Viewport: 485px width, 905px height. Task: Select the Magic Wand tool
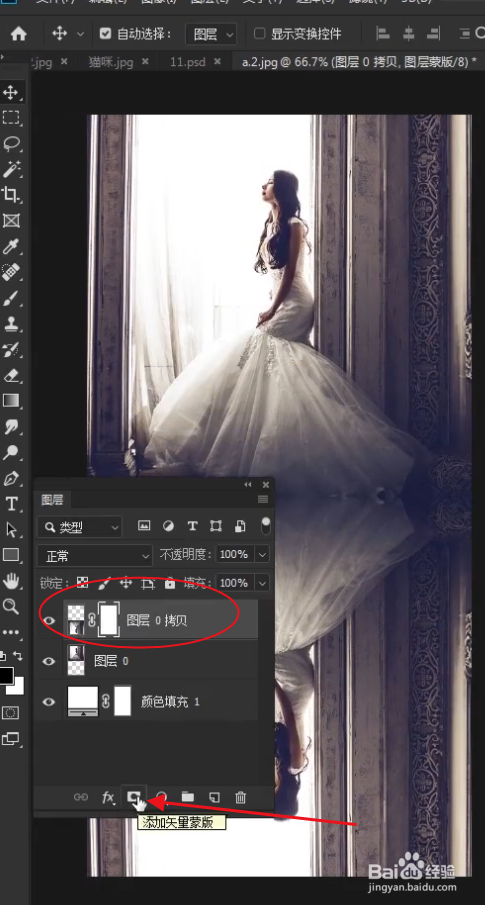point(10,169)
